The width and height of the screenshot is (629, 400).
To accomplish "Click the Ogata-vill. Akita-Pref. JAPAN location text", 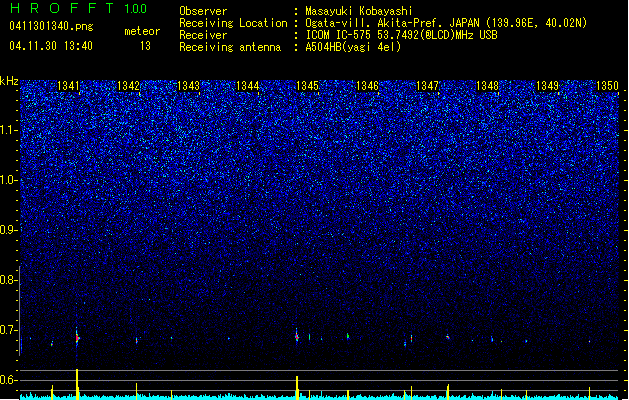I will [x=446, y=23].
